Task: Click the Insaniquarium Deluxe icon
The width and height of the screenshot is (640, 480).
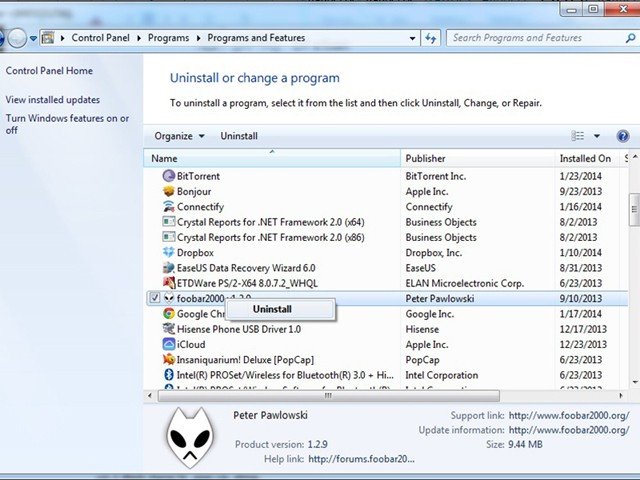Action: pos(169,360)
